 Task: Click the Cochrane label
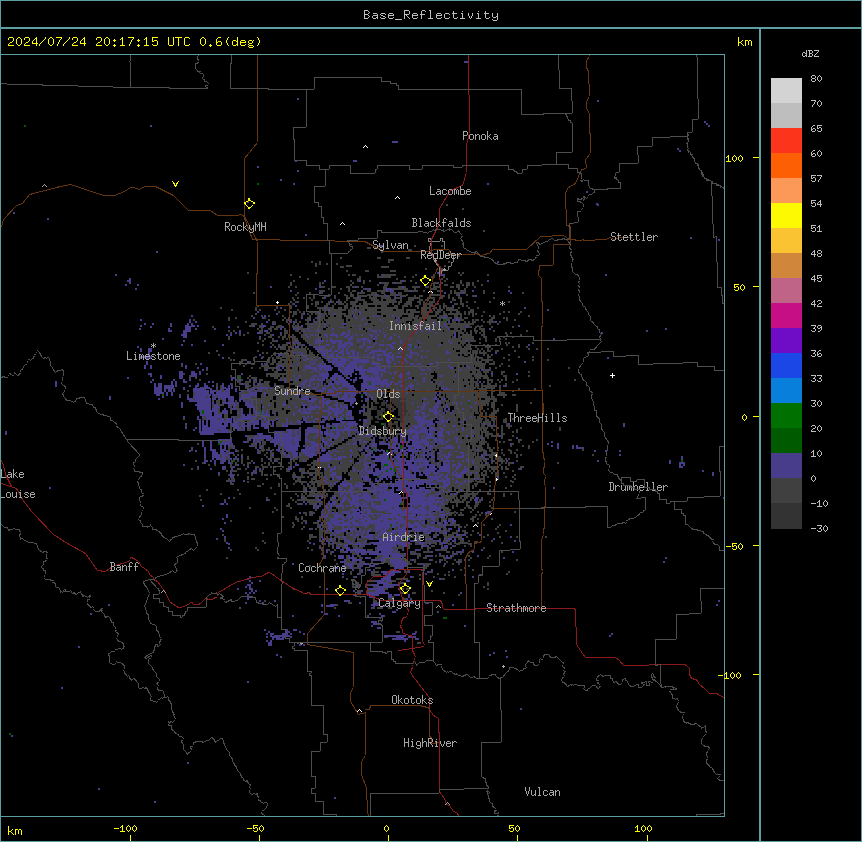point(322,568)
